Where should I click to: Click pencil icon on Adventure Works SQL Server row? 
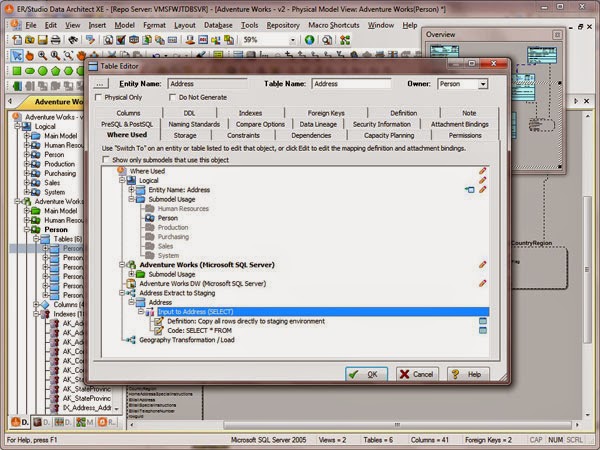tap(483, 264)
